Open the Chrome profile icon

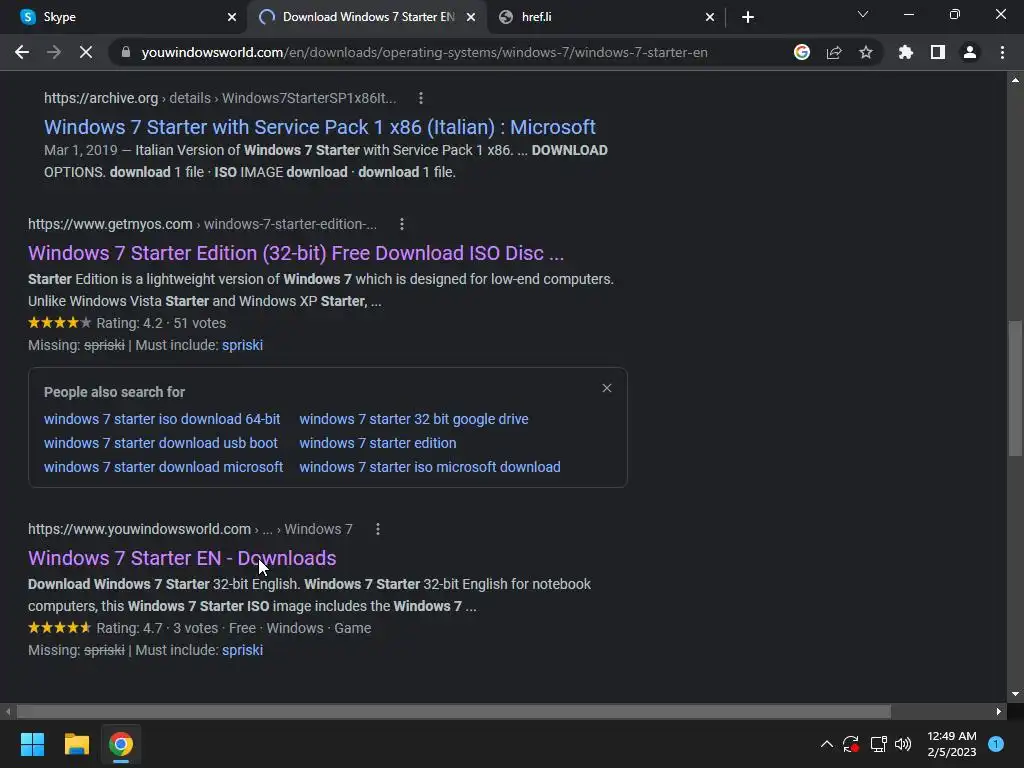click(970, 52)
